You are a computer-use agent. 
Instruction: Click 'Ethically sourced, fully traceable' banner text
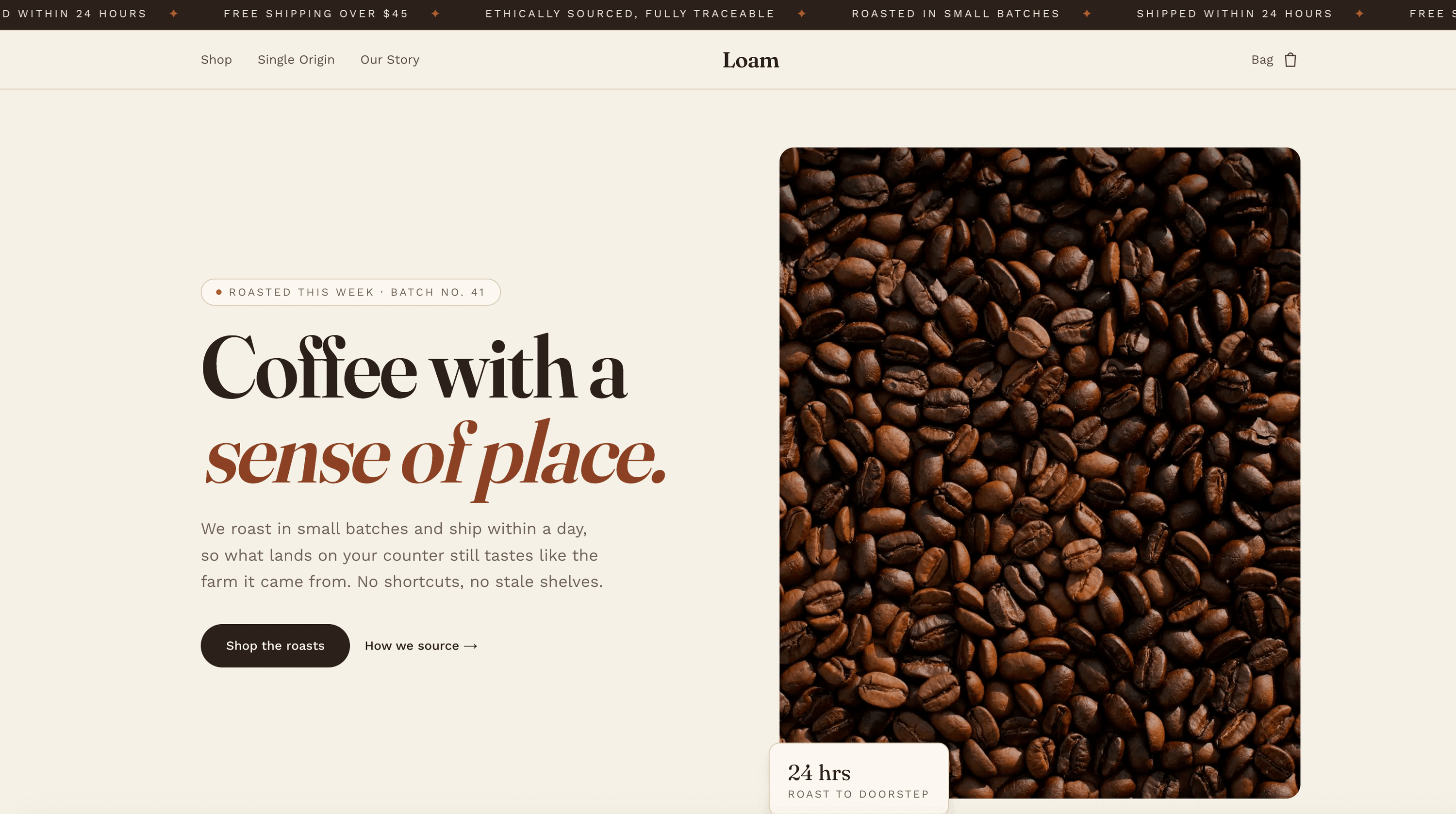[629, 14]
